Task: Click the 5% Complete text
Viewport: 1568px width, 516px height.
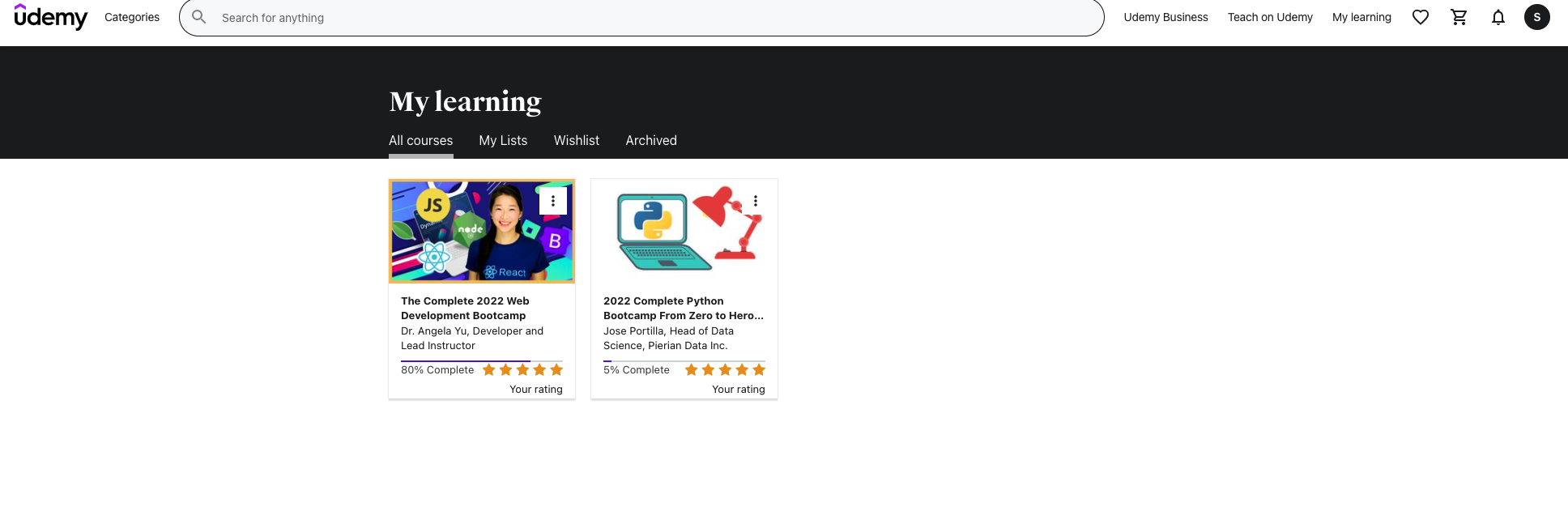Action: click(x=637, y=370)
